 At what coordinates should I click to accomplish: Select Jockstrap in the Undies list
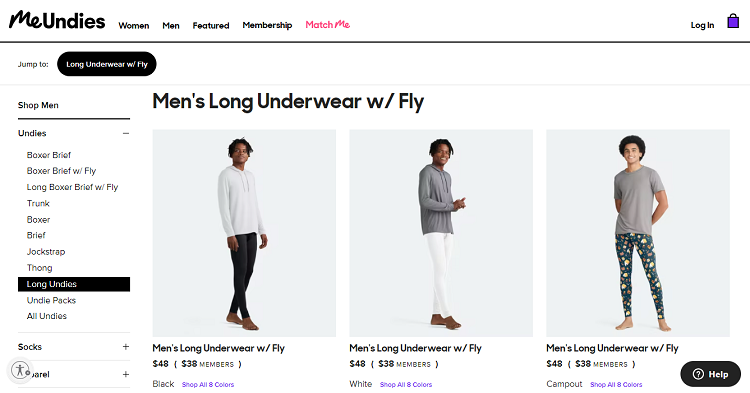tap(46, 251)
